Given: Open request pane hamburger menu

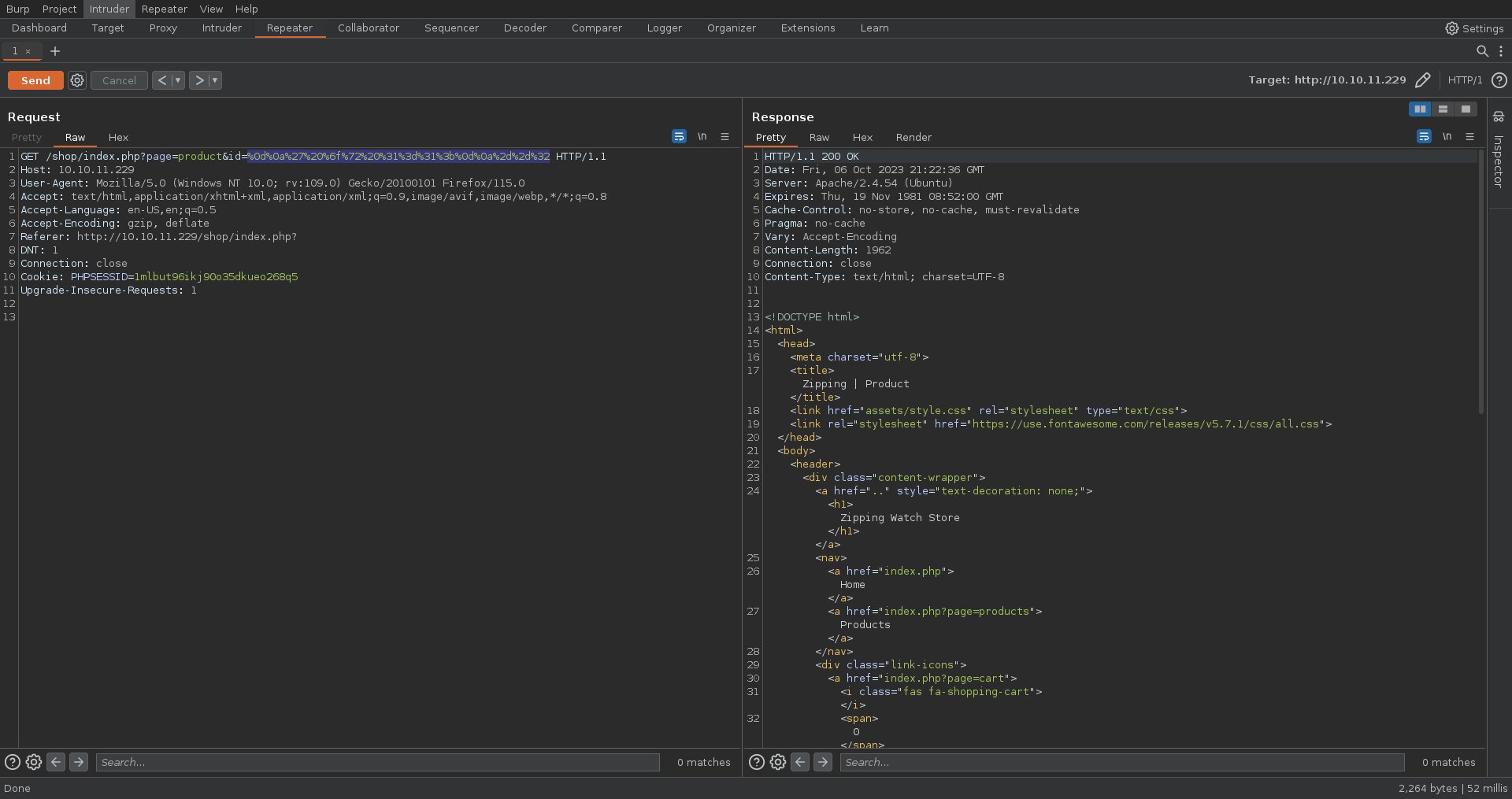Looking at the screenshot, I should tap(725, 137).
